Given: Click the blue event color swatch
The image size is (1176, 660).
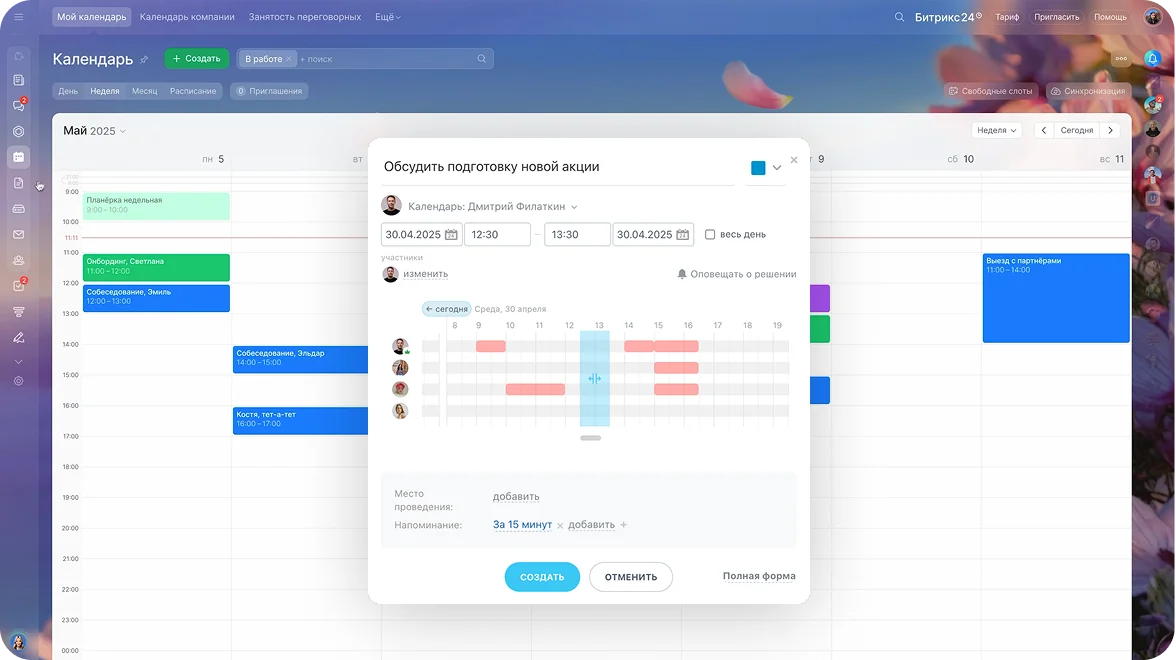Looking at the screenshot, I should (x=758, y=168).
